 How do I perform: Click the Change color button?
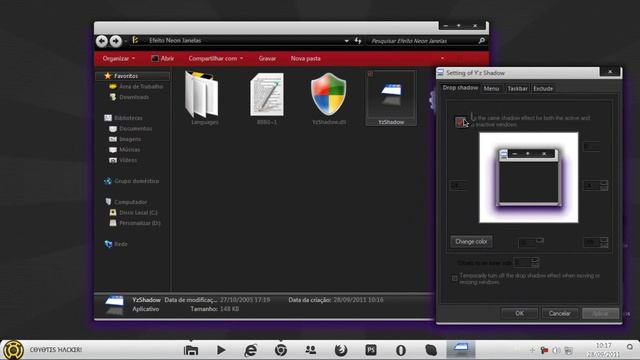471,242
